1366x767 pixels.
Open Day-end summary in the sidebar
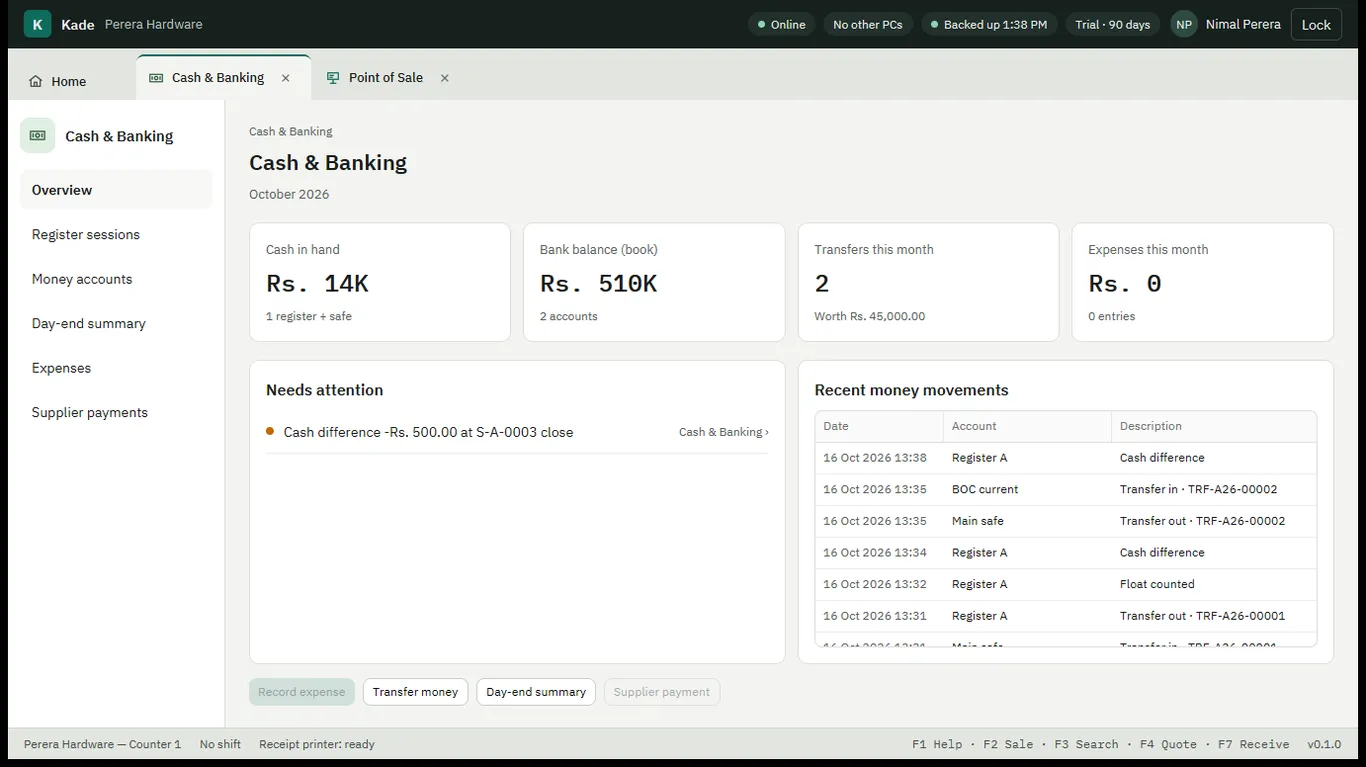[116, 324]
